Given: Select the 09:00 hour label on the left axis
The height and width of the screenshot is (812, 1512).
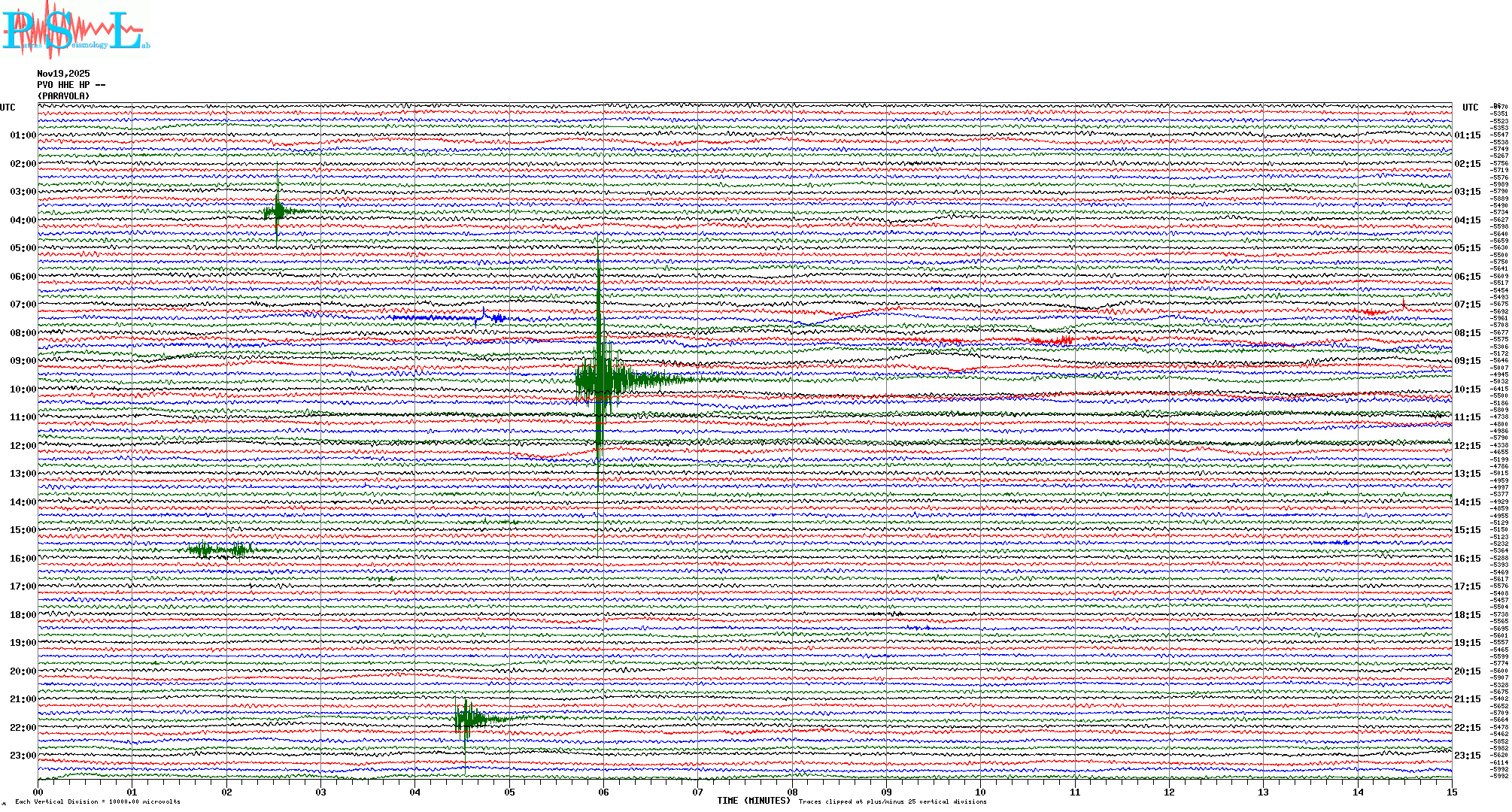Looking at the screenshot, I should (23, 361).
